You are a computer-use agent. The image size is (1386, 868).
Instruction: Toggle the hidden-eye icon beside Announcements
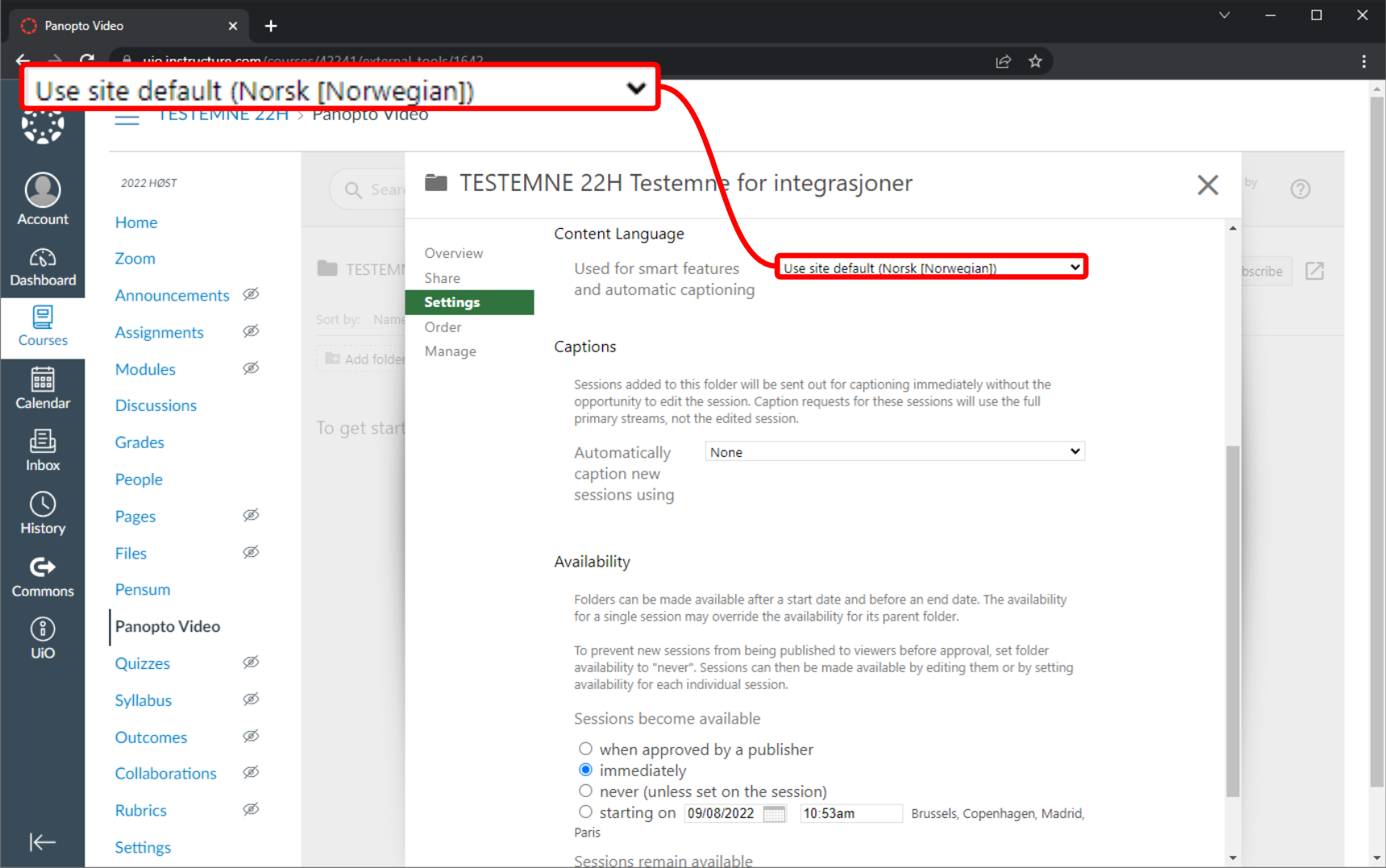tap(251, 294)
